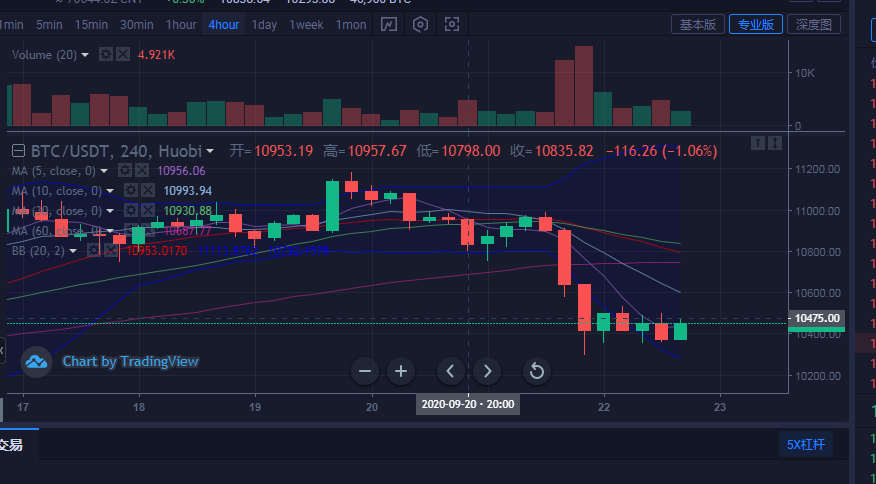876x484 pixels.
Task: Switch to the 1day timeframe
Action: (264, 25)
